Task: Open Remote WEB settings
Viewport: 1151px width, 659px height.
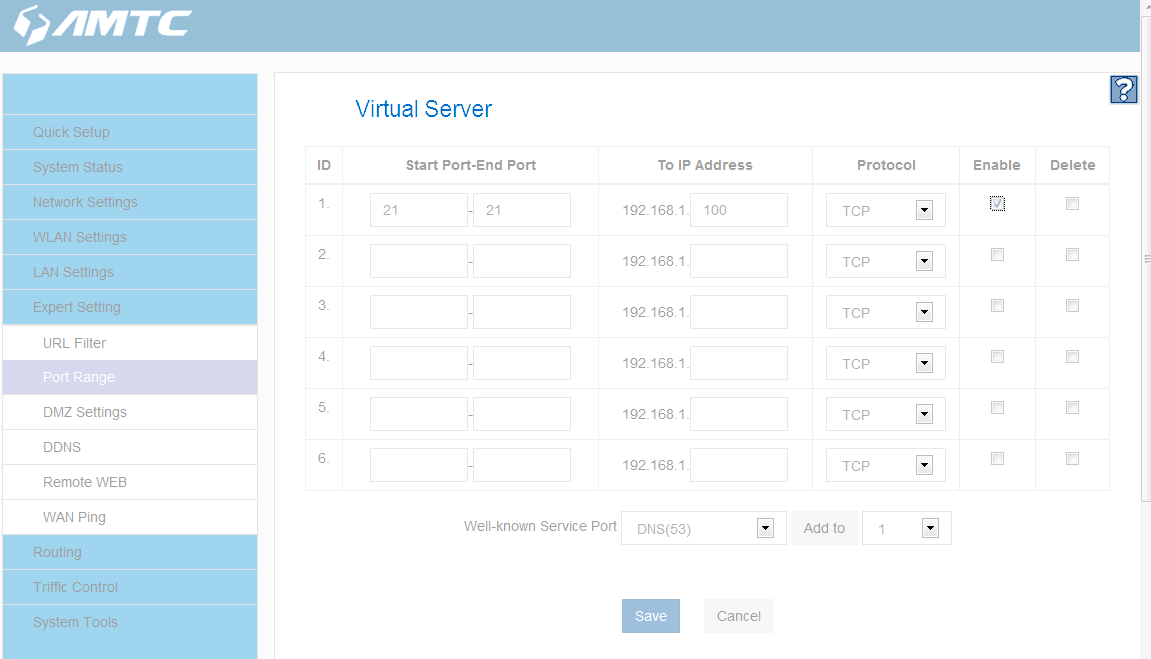Action: [x=130, y=482]
